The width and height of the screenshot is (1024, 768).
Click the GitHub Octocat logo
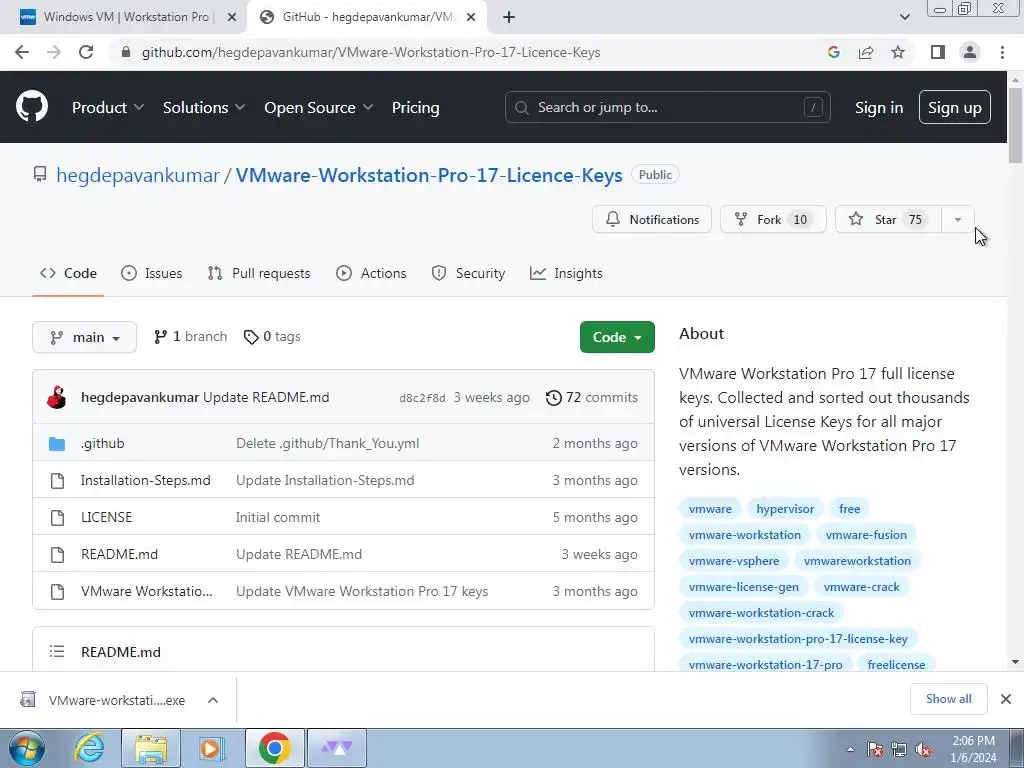[31, 107]
